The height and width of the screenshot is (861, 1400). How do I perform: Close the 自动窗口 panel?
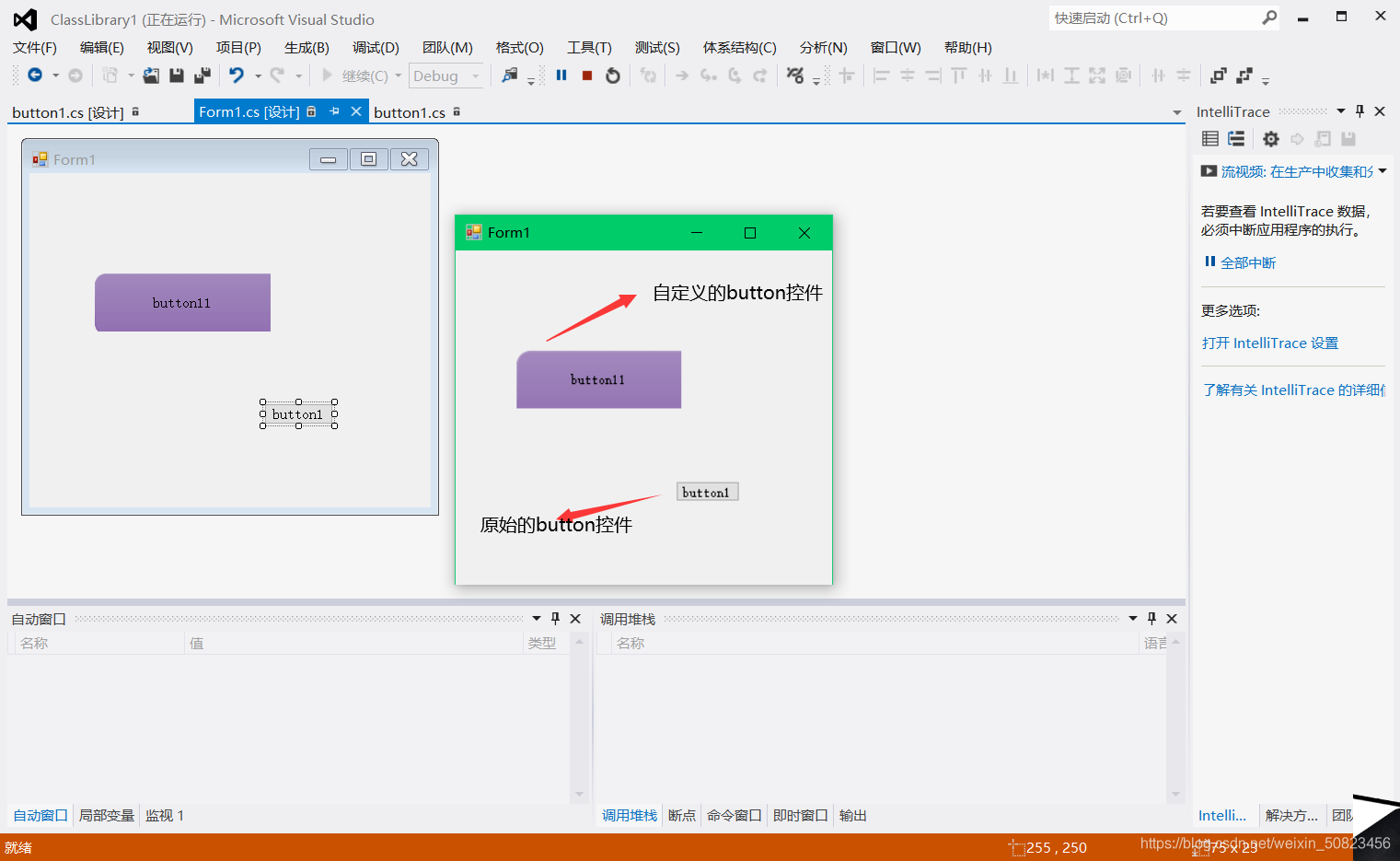point(575,619)
